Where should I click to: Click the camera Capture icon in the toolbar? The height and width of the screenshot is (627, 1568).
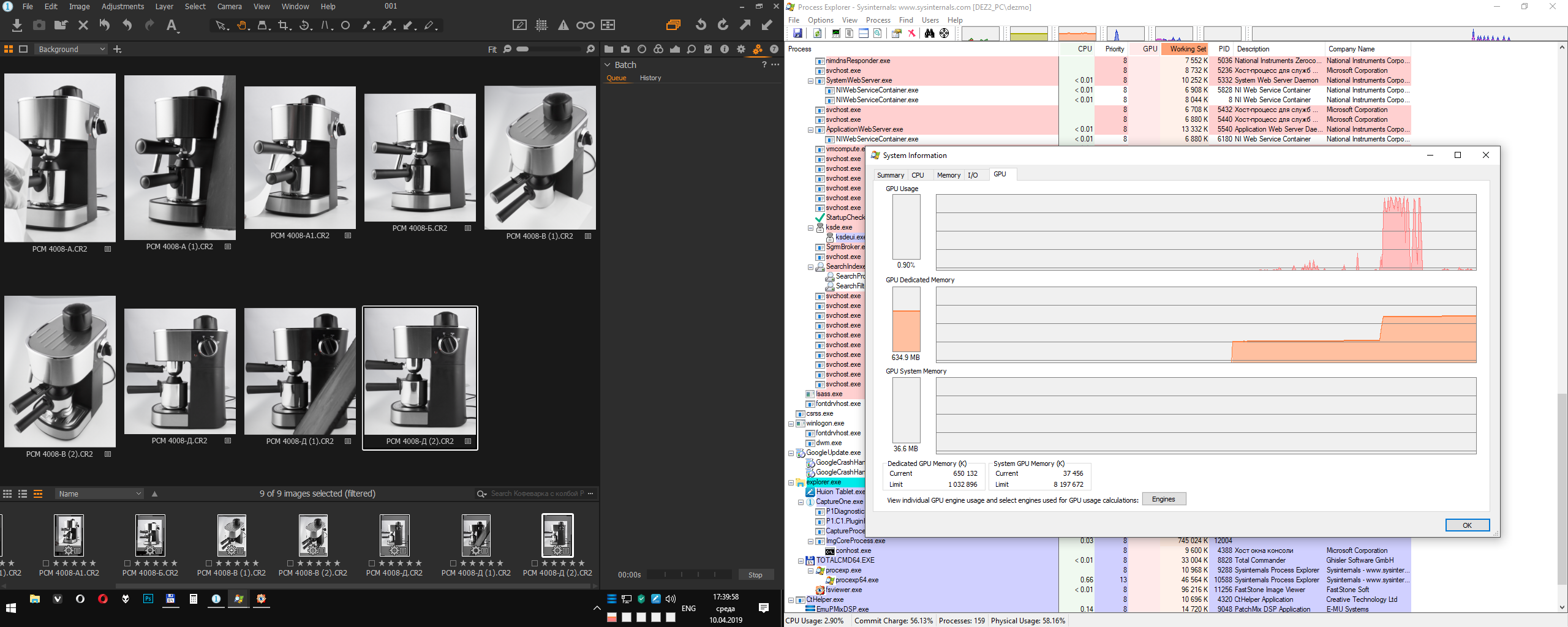pos(39,25)
